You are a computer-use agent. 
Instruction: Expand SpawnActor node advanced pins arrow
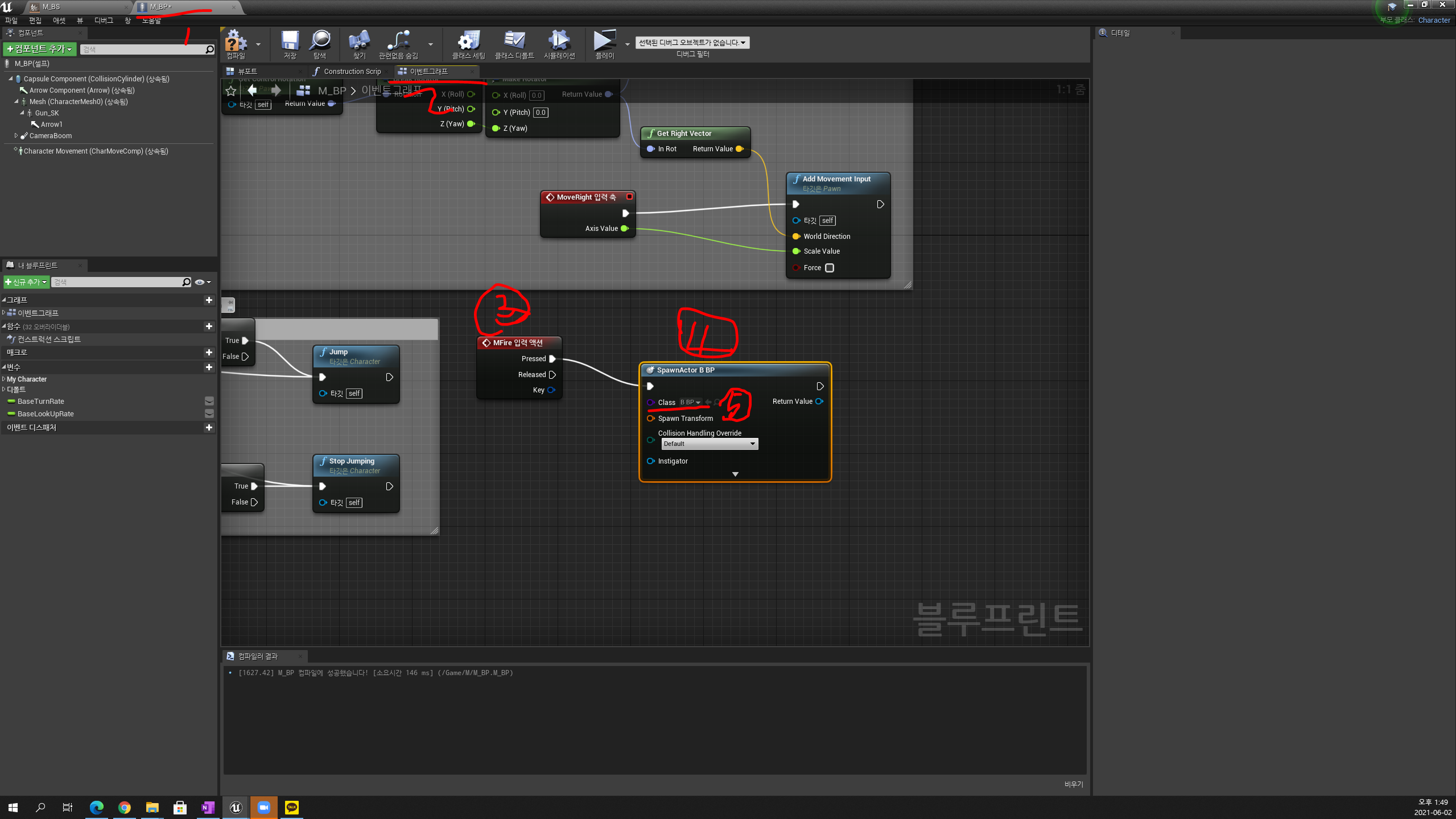(735, 474)
